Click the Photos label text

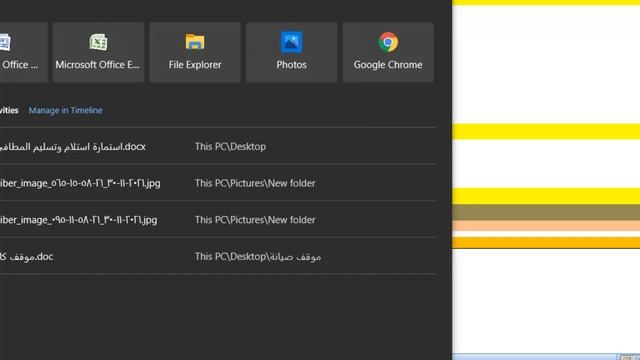[291, 65]
